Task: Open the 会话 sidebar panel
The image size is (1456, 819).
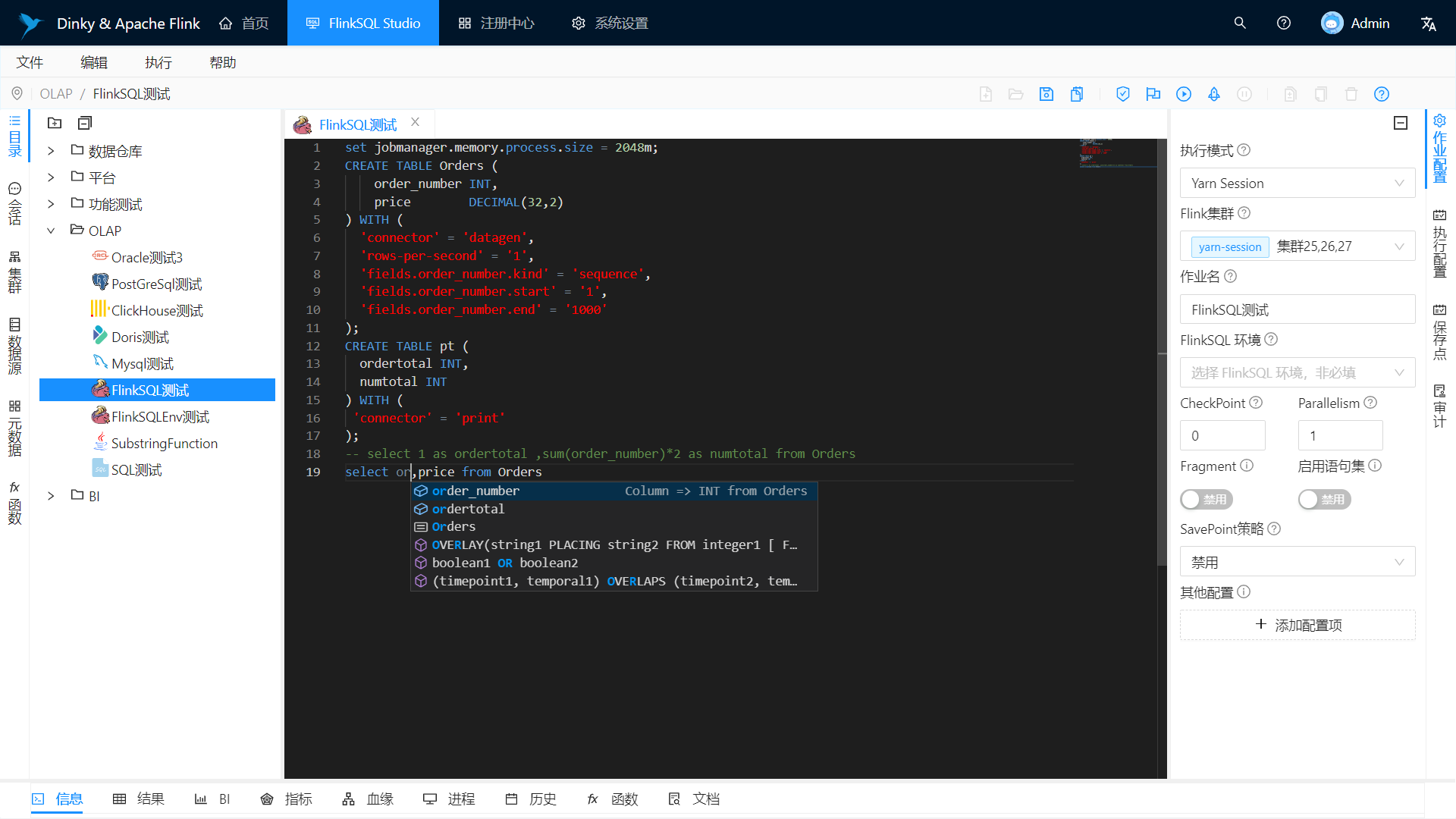Action: pyautogui.click(x=14, y=203)
